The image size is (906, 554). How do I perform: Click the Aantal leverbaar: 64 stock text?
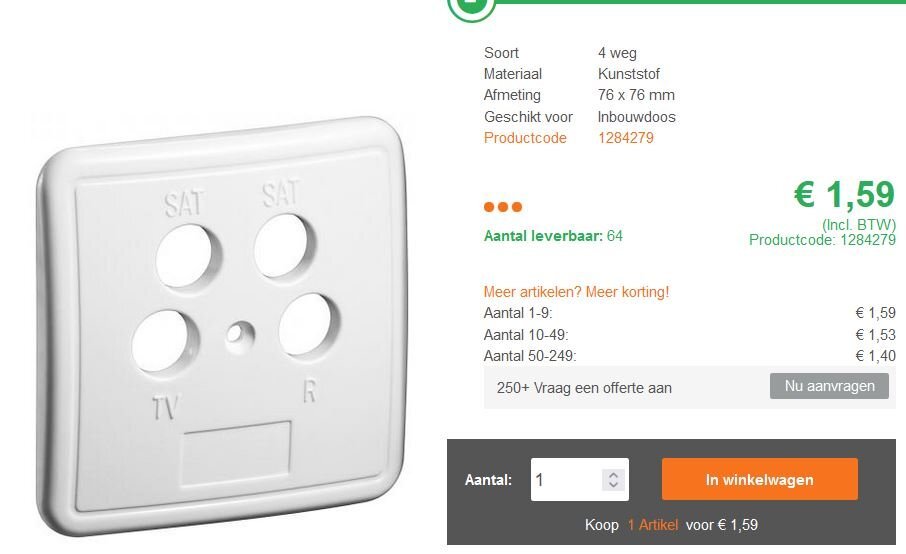pos(553,236)
